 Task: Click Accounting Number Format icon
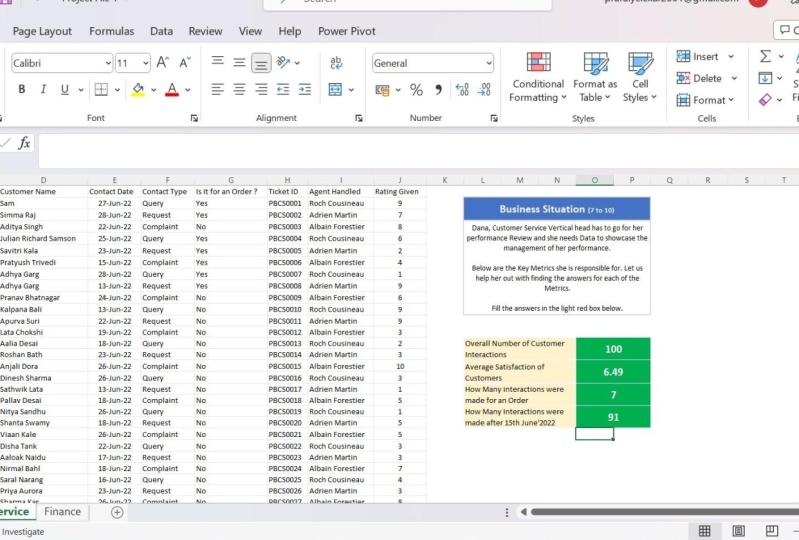pos(382,90)
